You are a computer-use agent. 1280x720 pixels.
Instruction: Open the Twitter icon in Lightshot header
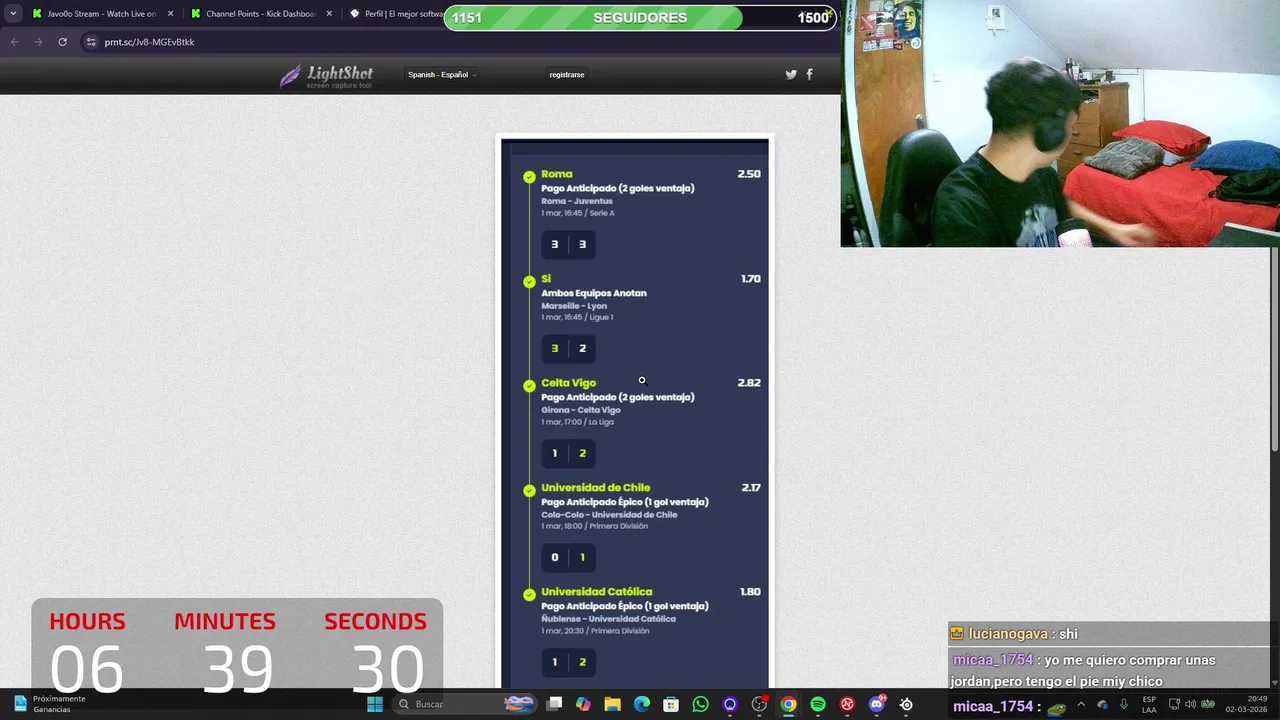click(791, 74)
